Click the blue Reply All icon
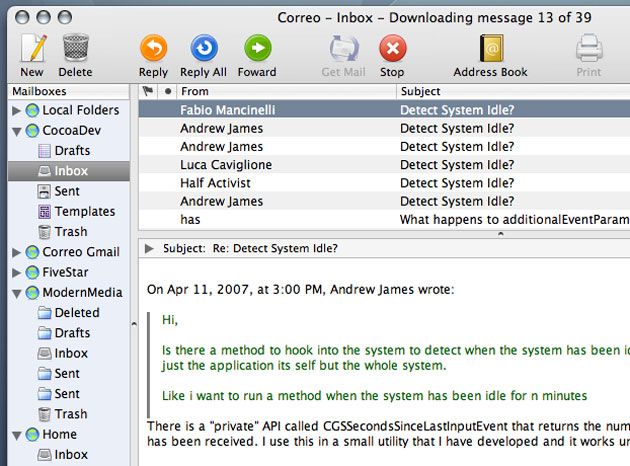Viewport: 630px width, 466px height. [x=204, y=48]
